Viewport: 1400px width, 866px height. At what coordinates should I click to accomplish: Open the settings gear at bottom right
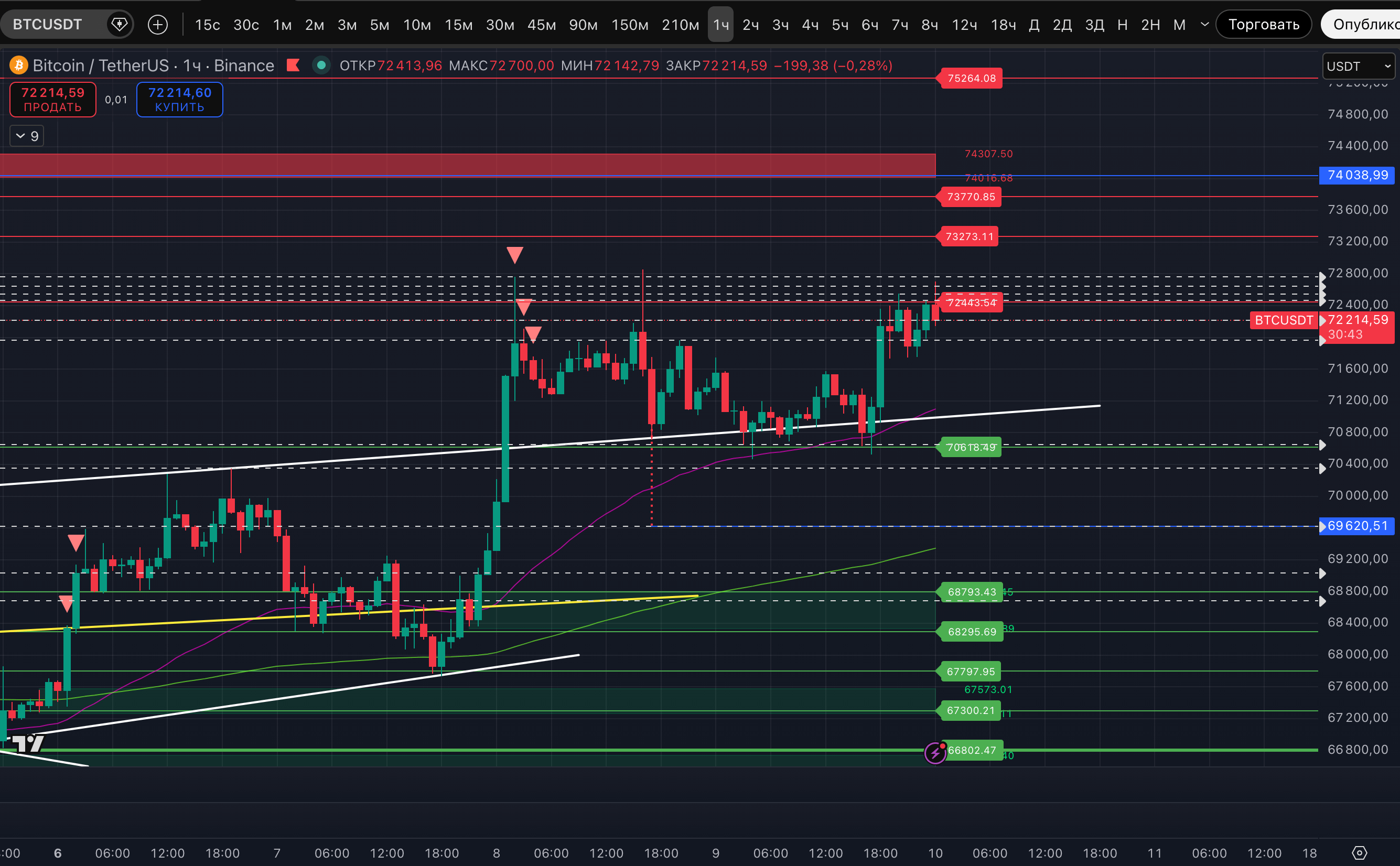pyautogui.click(x=1359, y=853)
